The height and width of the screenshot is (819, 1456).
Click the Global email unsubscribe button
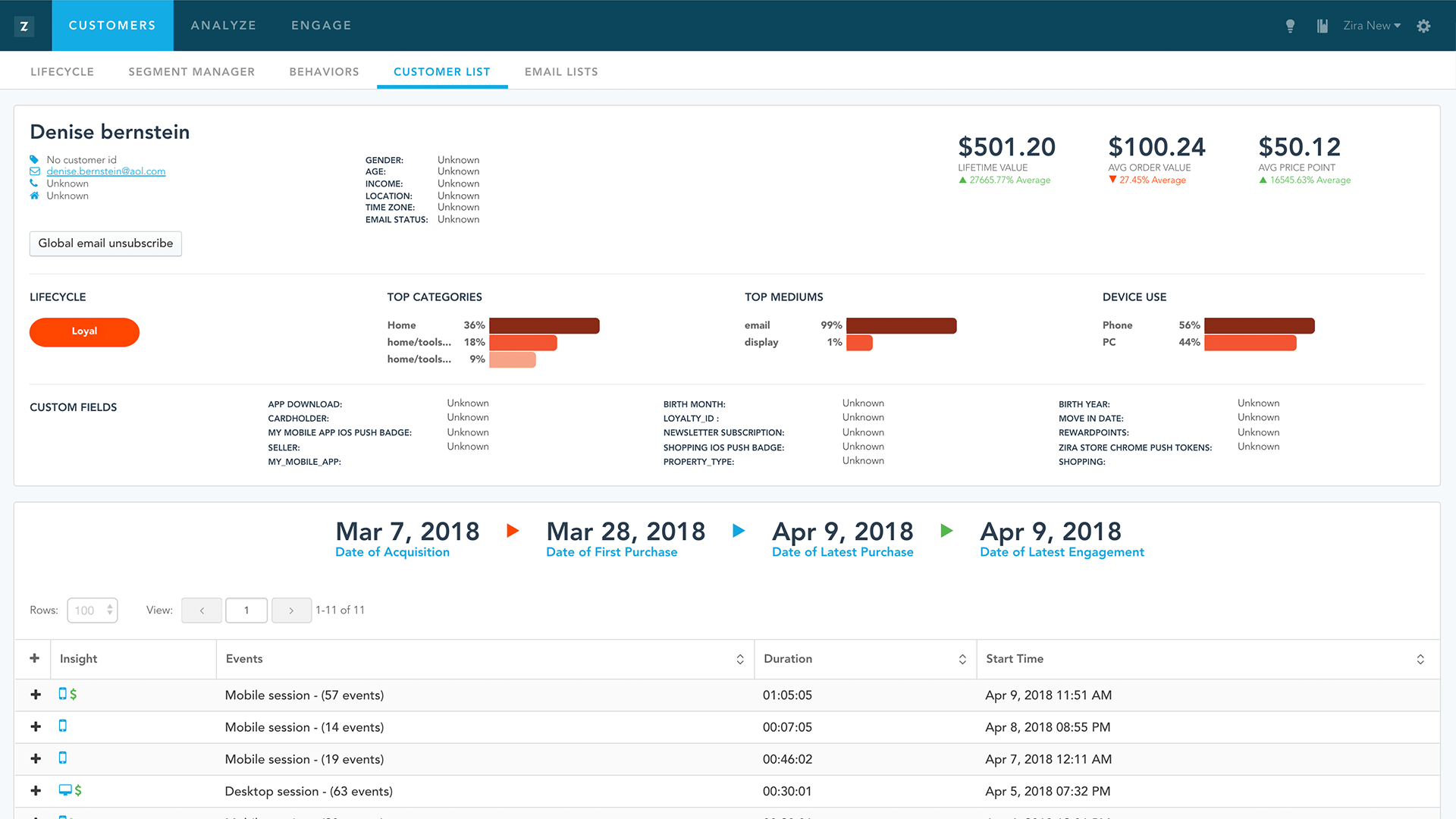(105, 243)
